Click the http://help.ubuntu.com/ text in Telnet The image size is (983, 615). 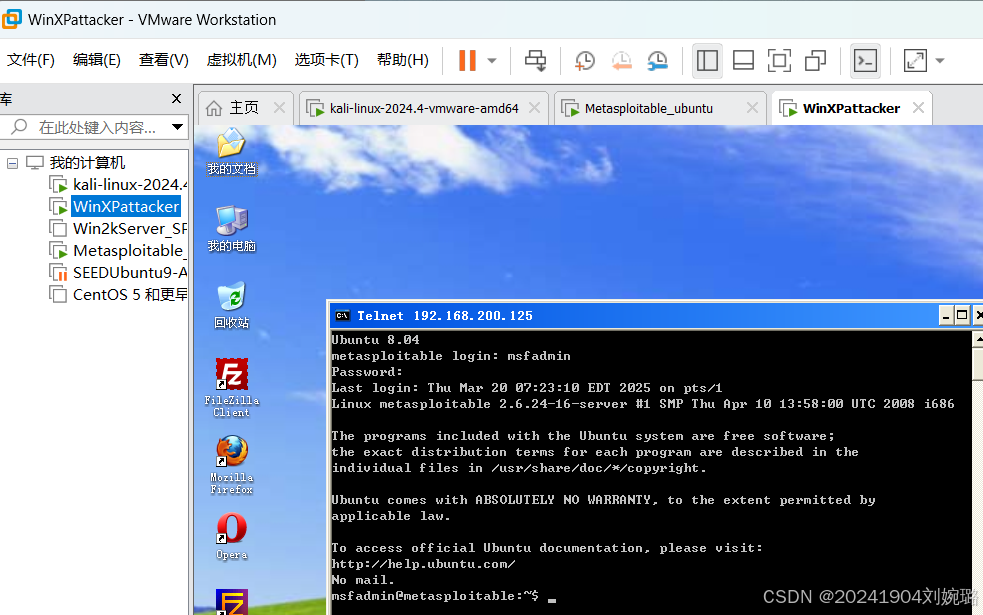423,564
